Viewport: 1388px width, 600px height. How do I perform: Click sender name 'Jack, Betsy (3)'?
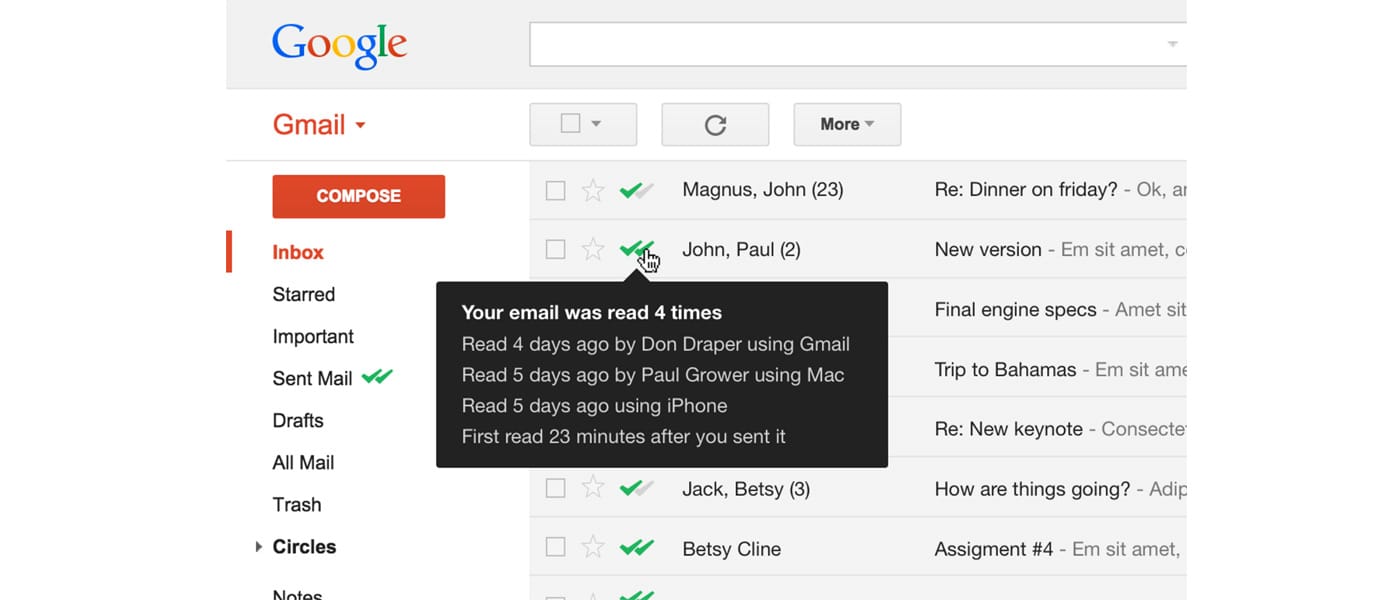click(746, 489)
